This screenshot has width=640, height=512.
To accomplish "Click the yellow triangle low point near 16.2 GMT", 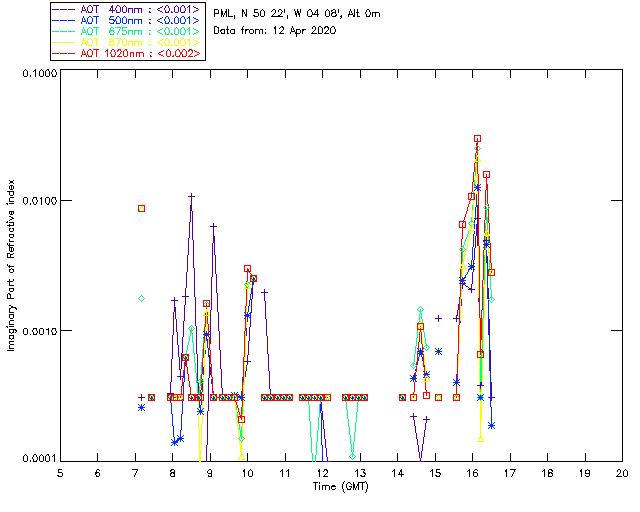I will 480,439.
